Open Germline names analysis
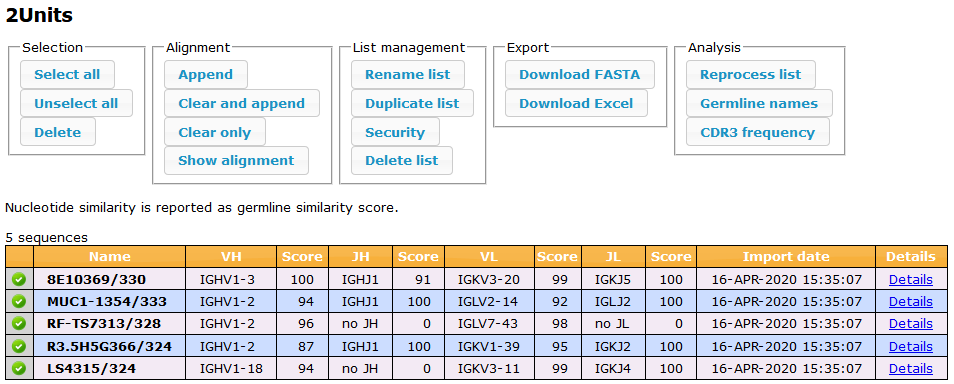Image resolution: width=954 pixels, height=384 pixels. click(x=759, y=103)
